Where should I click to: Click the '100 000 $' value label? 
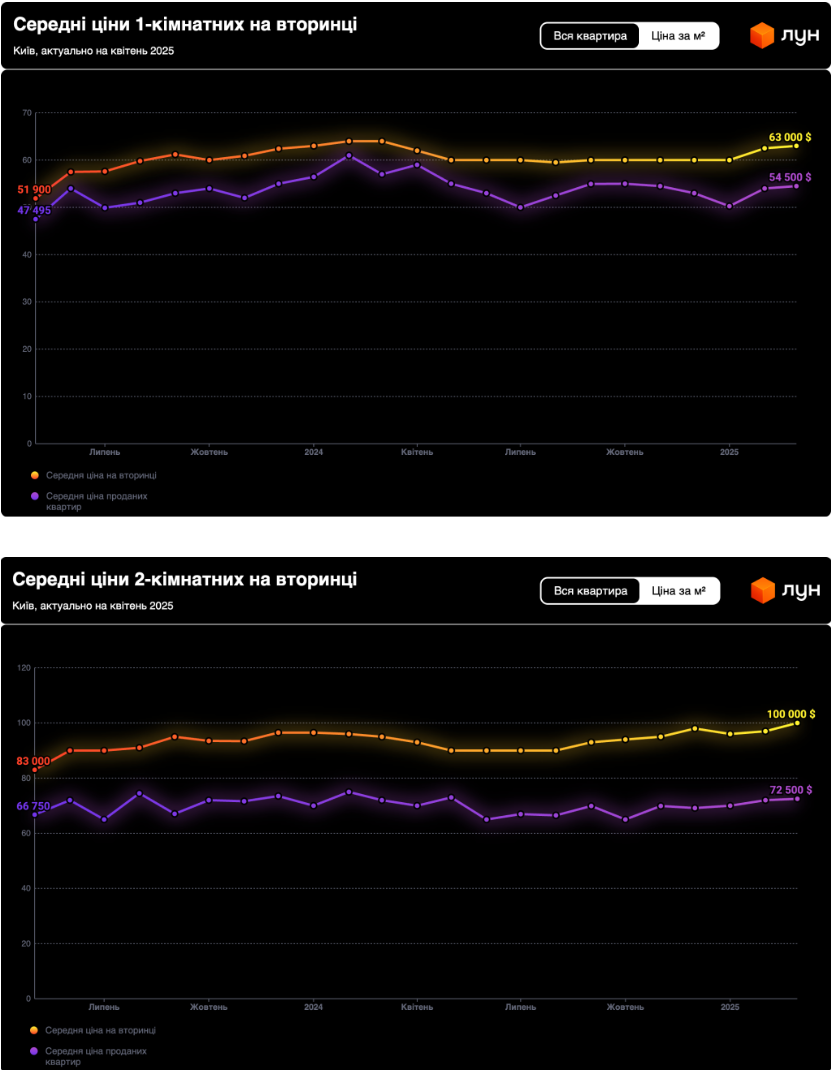pyautogui.click(x=790, y=714)
